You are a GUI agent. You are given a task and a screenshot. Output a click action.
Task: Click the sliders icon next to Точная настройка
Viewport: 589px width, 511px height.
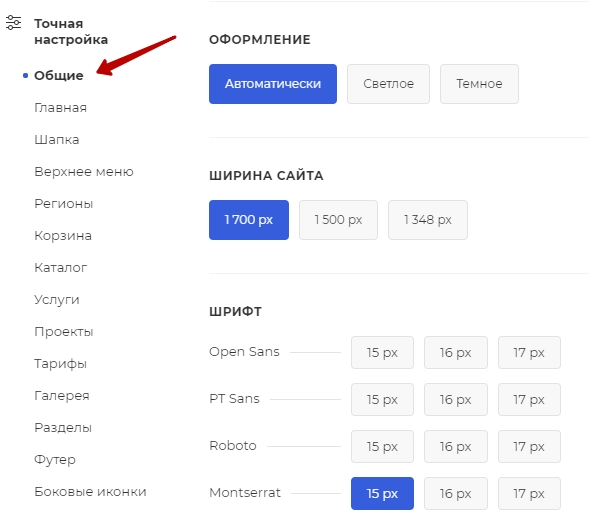[14, 23]
